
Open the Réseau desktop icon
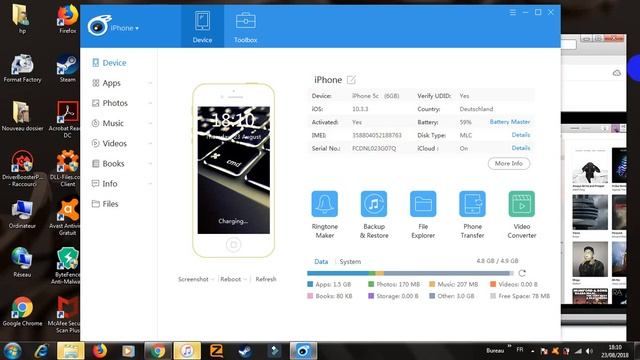(x=22, y=262)
